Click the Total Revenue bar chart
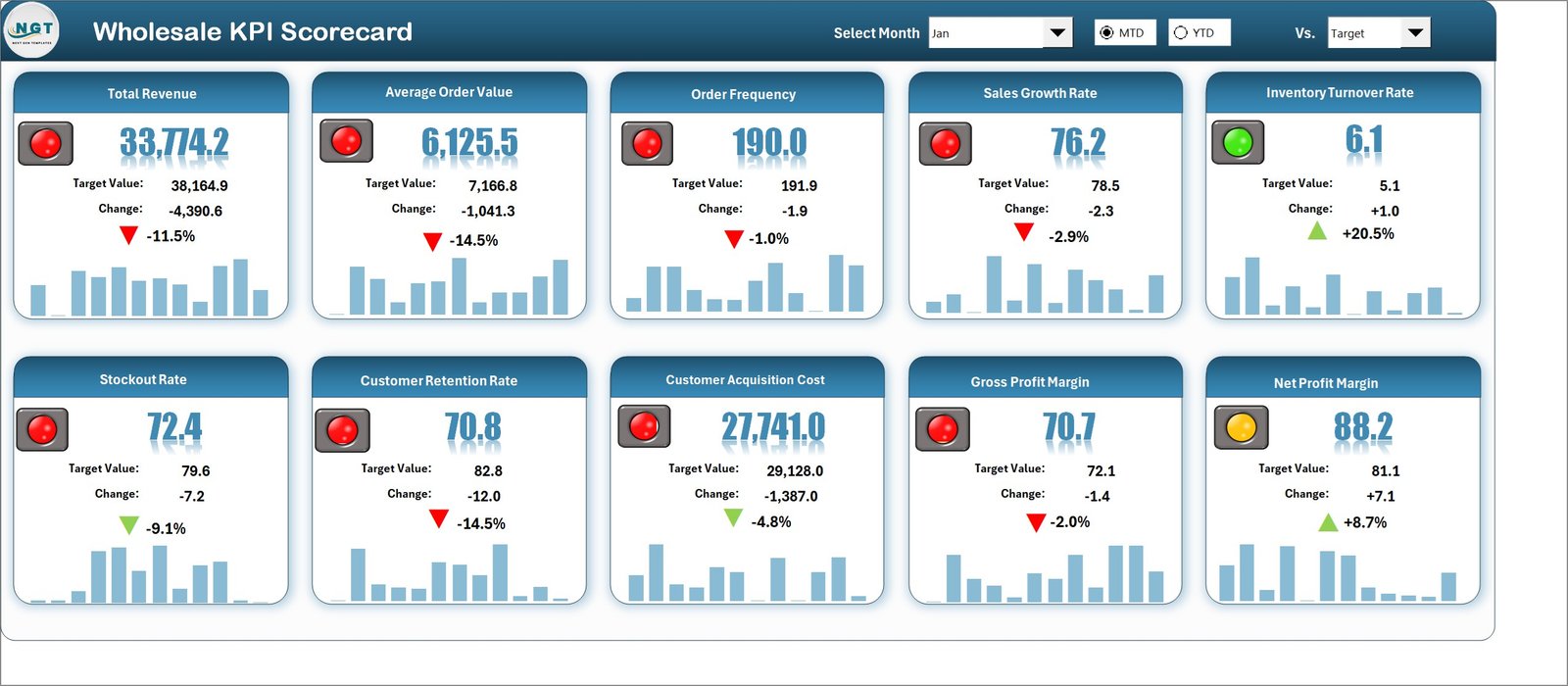Image resolution: width=1568 pixels, height=686 pixels. tap(149, 288)
